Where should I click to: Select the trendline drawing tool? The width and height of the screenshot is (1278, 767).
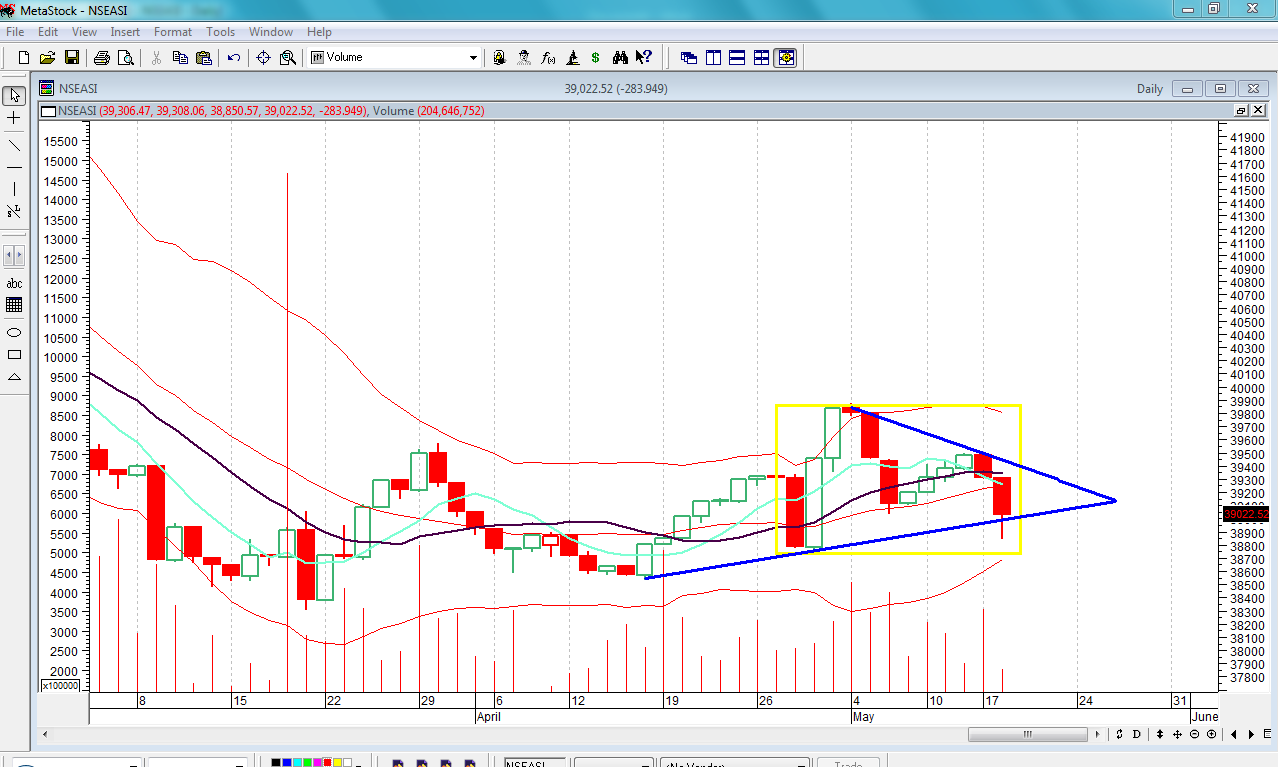(x=14, y=145)
